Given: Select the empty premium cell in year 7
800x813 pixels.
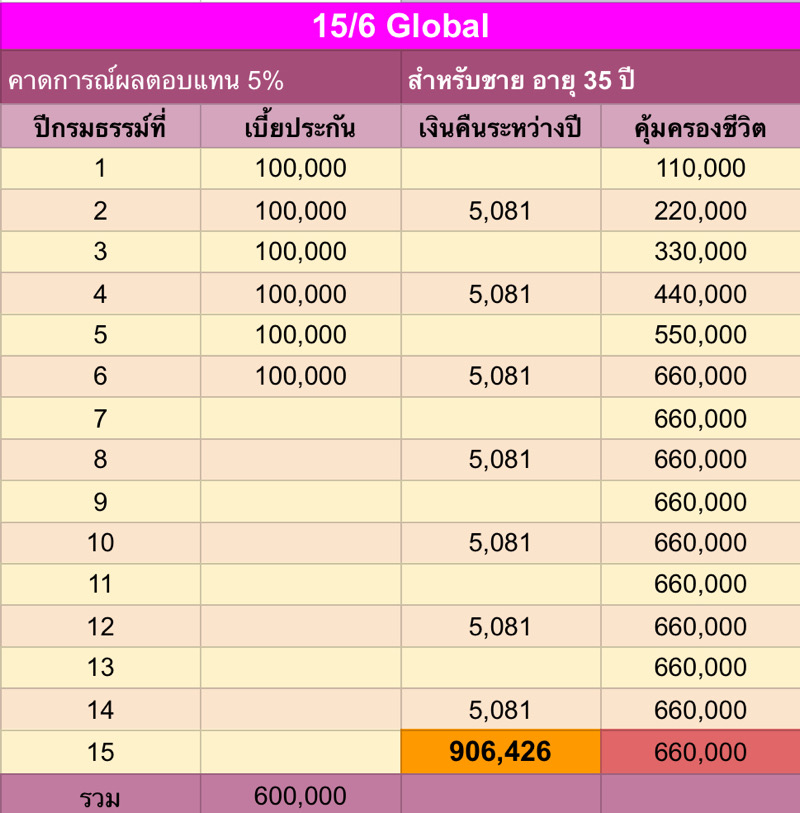Looking at the screenshot, I should pos(300,419).
